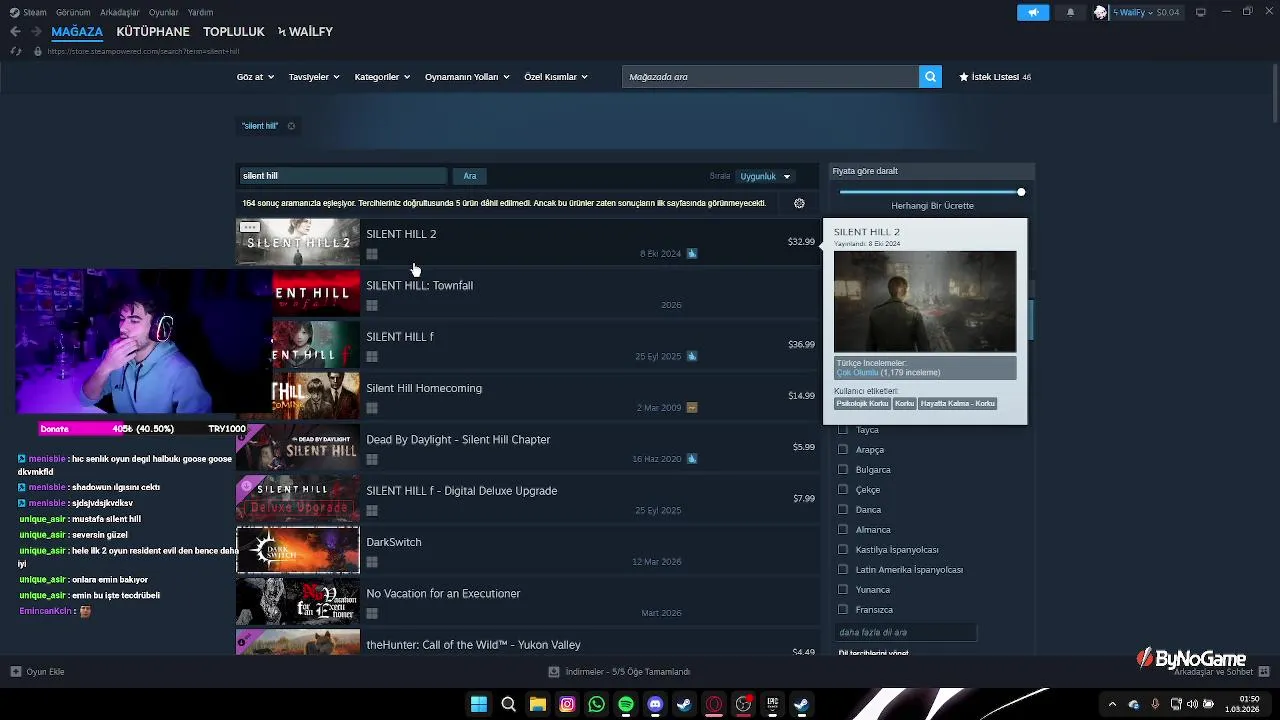Open İstek Listesi wishlist link

point(995,77)
